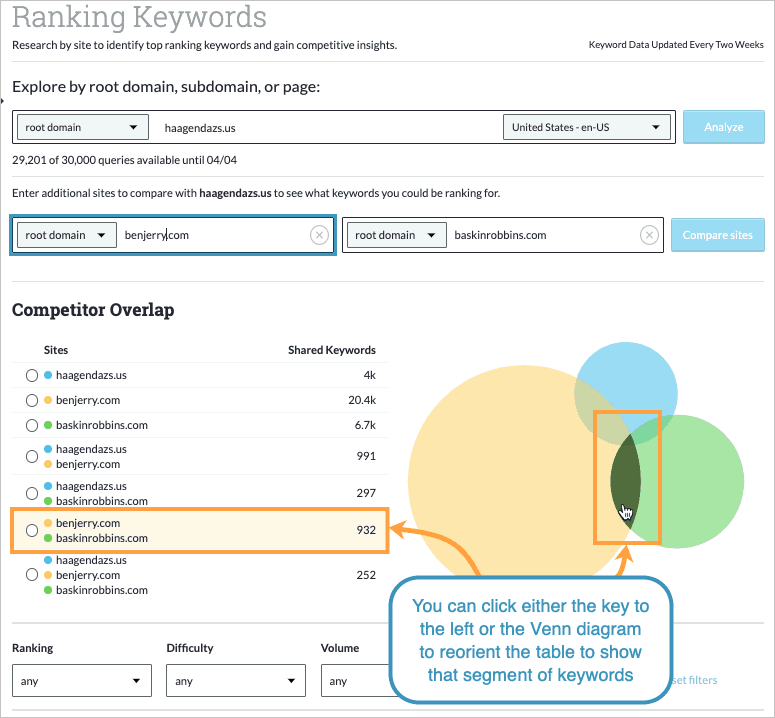This screenshot has width=775, height=718.
Task: Open the root domain dropdown for haagendazs.us
Action: tap(82, 127)
